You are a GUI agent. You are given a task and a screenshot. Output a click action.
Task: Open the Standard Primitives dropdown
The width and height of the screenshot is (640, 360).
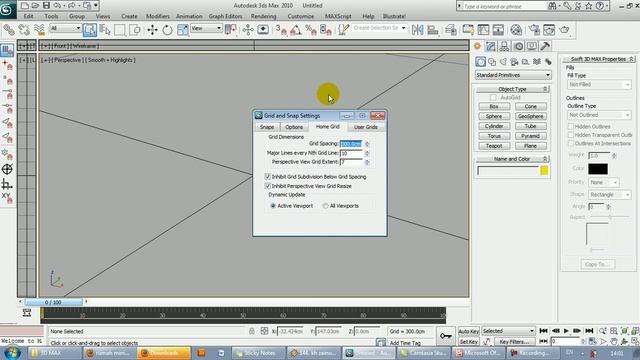513,75
